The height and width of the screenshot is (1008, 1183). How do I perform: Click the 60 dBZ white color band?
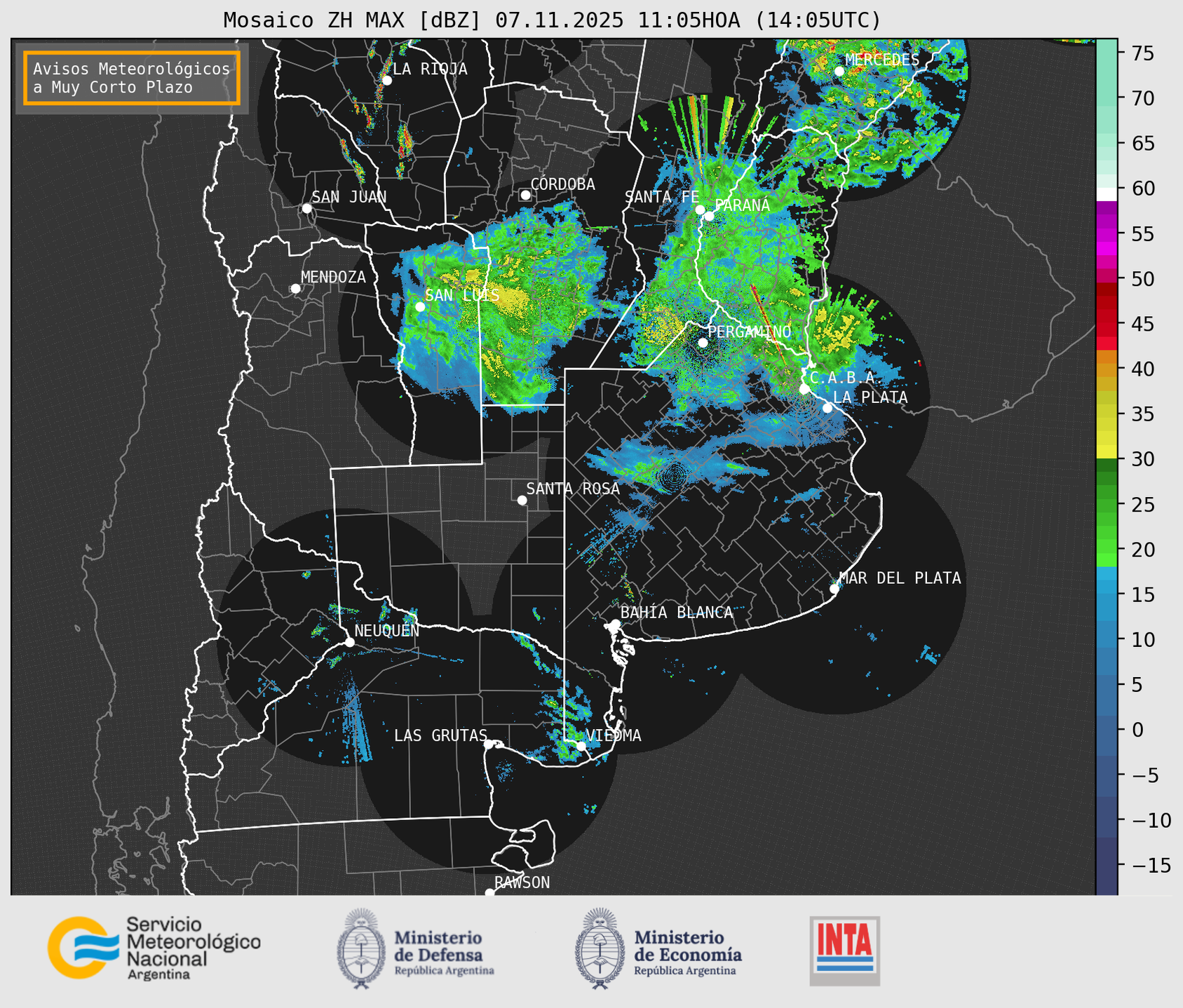[1107, 193]
